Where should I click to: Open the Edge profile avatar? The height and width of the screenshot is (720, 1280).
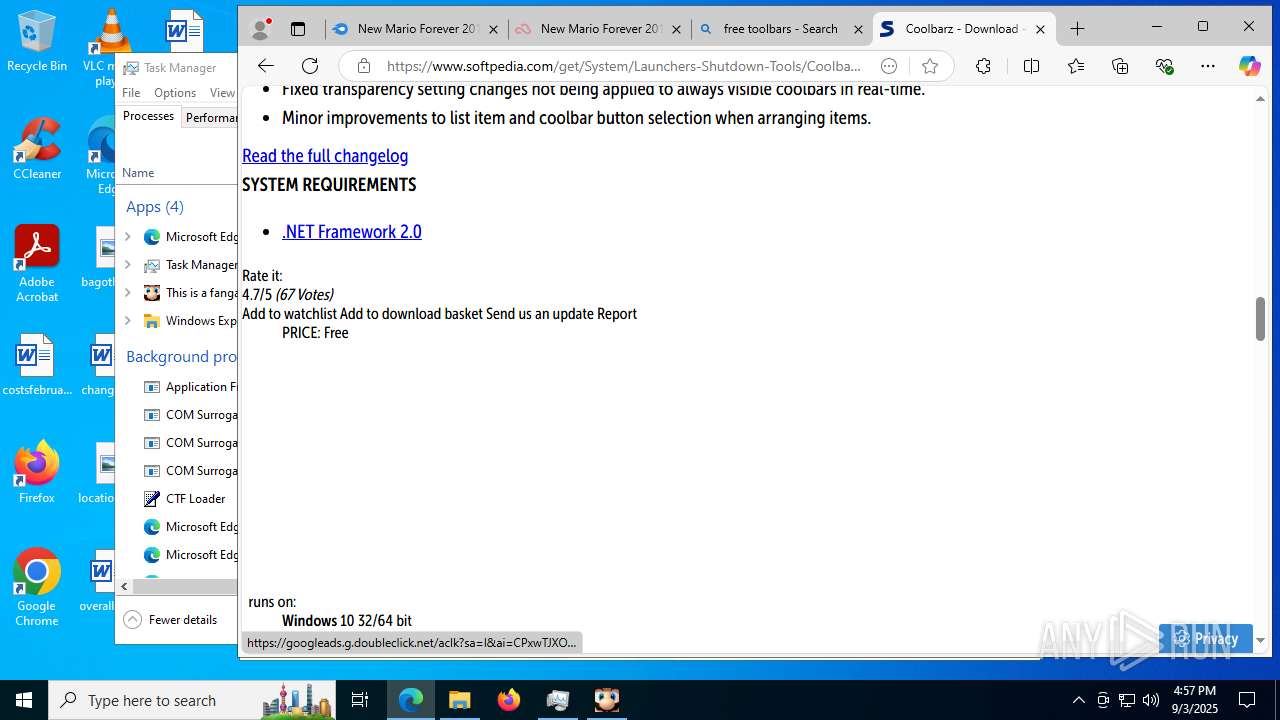260,29
